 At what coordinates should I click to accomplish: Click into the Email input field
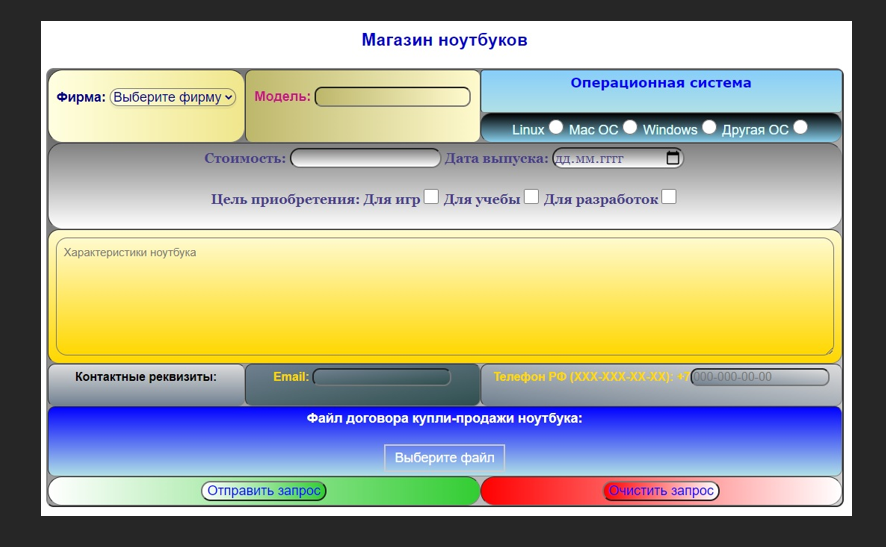tap(382, 377)
